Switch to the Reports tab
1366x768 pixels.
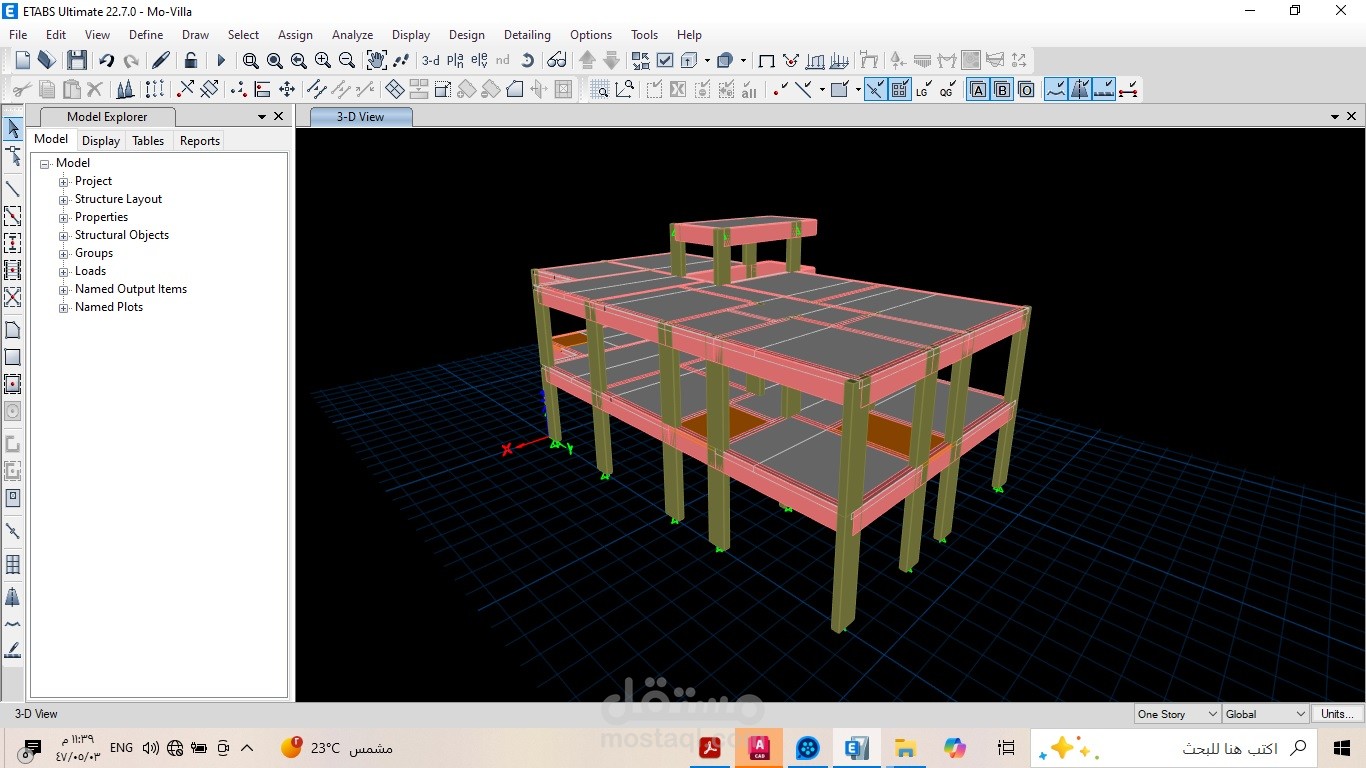point(200,141)
